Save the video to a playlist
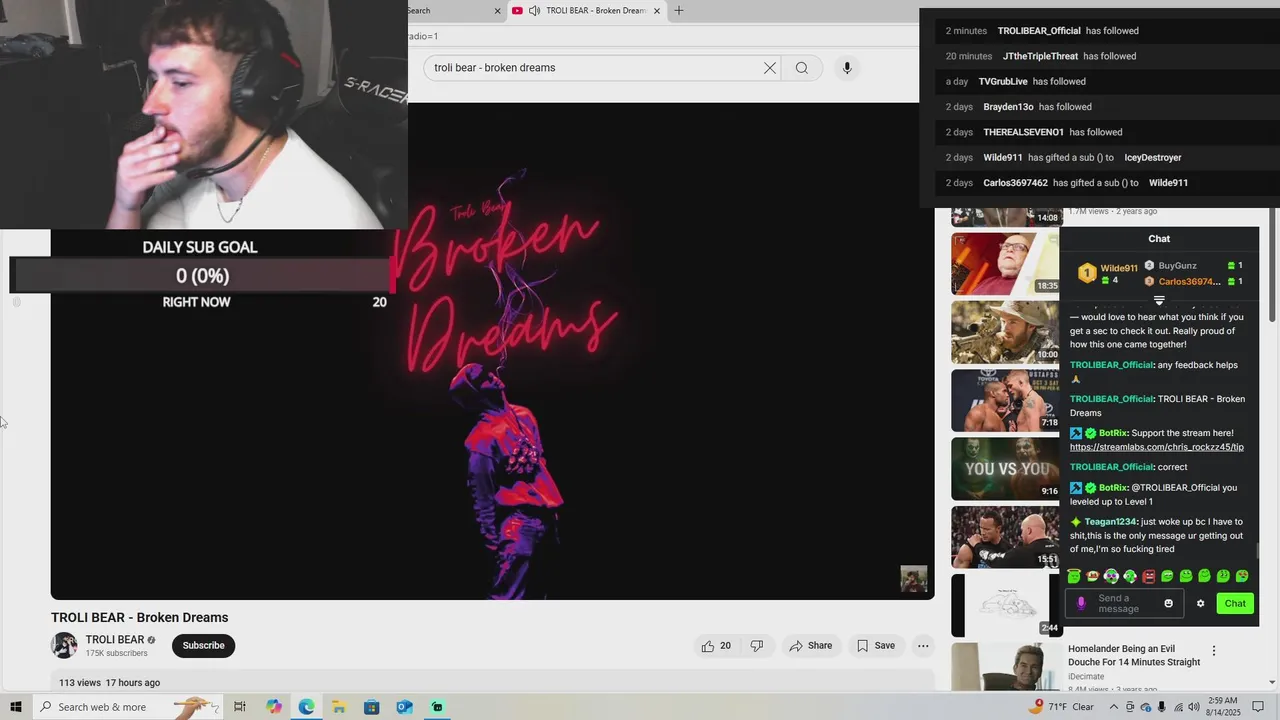The height and width of the screenshot is (720, 1280). (x=876, y=646)
